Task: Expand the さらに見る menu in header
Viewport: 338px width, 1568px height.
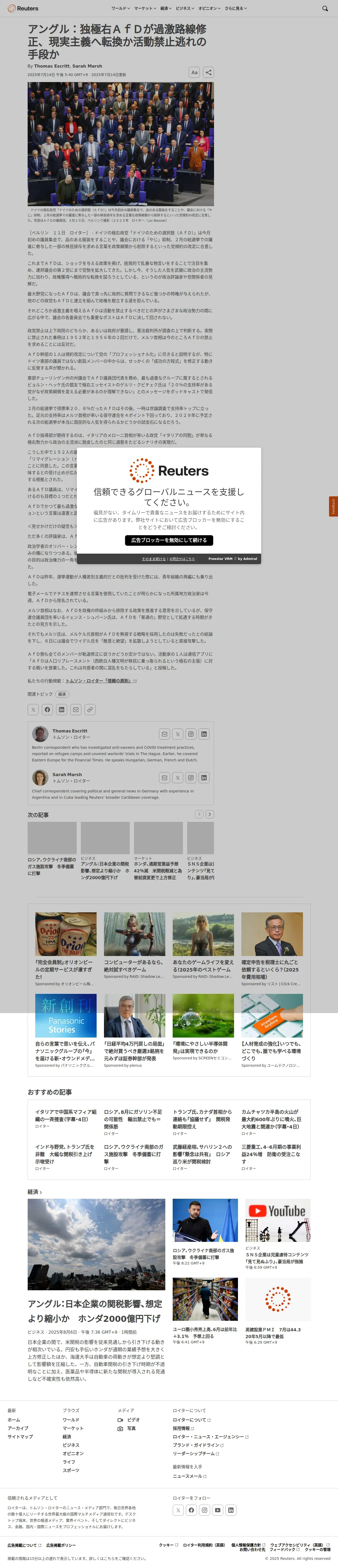Action: tap(235, 8)
